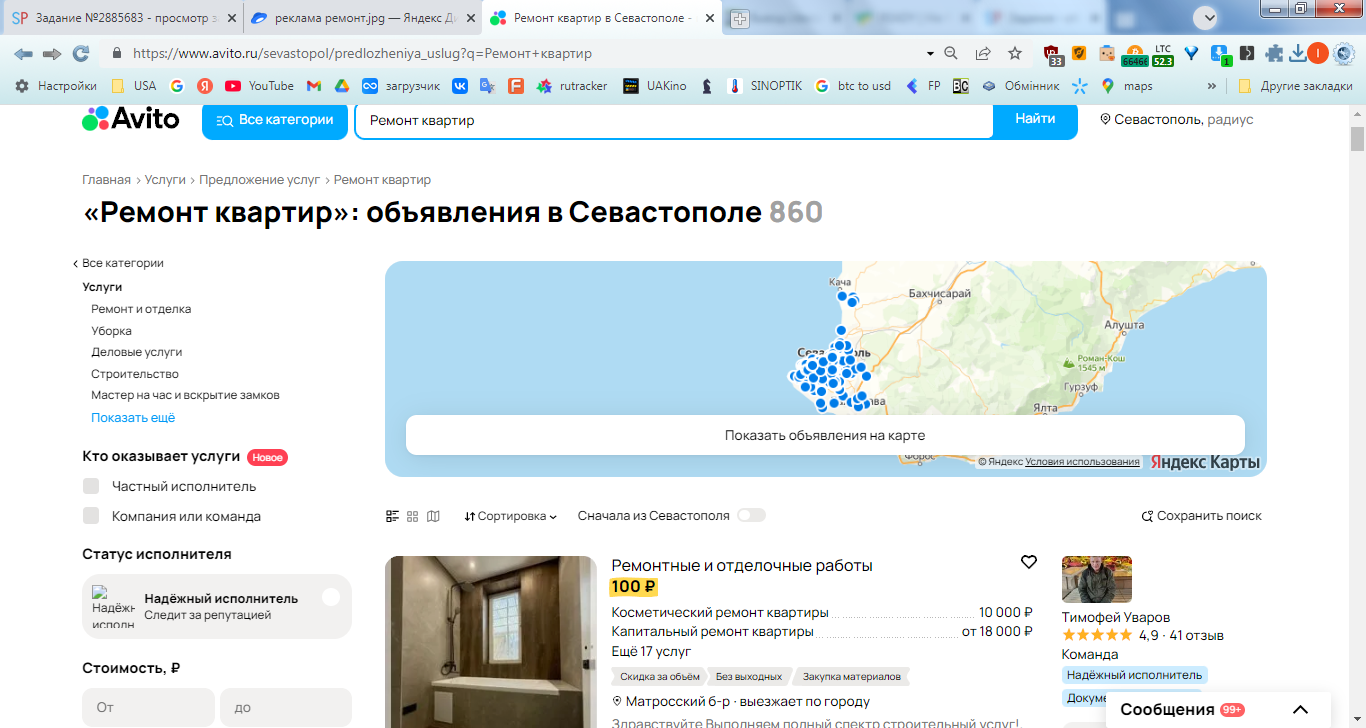The image size is (1366, 728).
Task: Check the 'Частный исполнитель' checkbox
Action: coord(91,486)
